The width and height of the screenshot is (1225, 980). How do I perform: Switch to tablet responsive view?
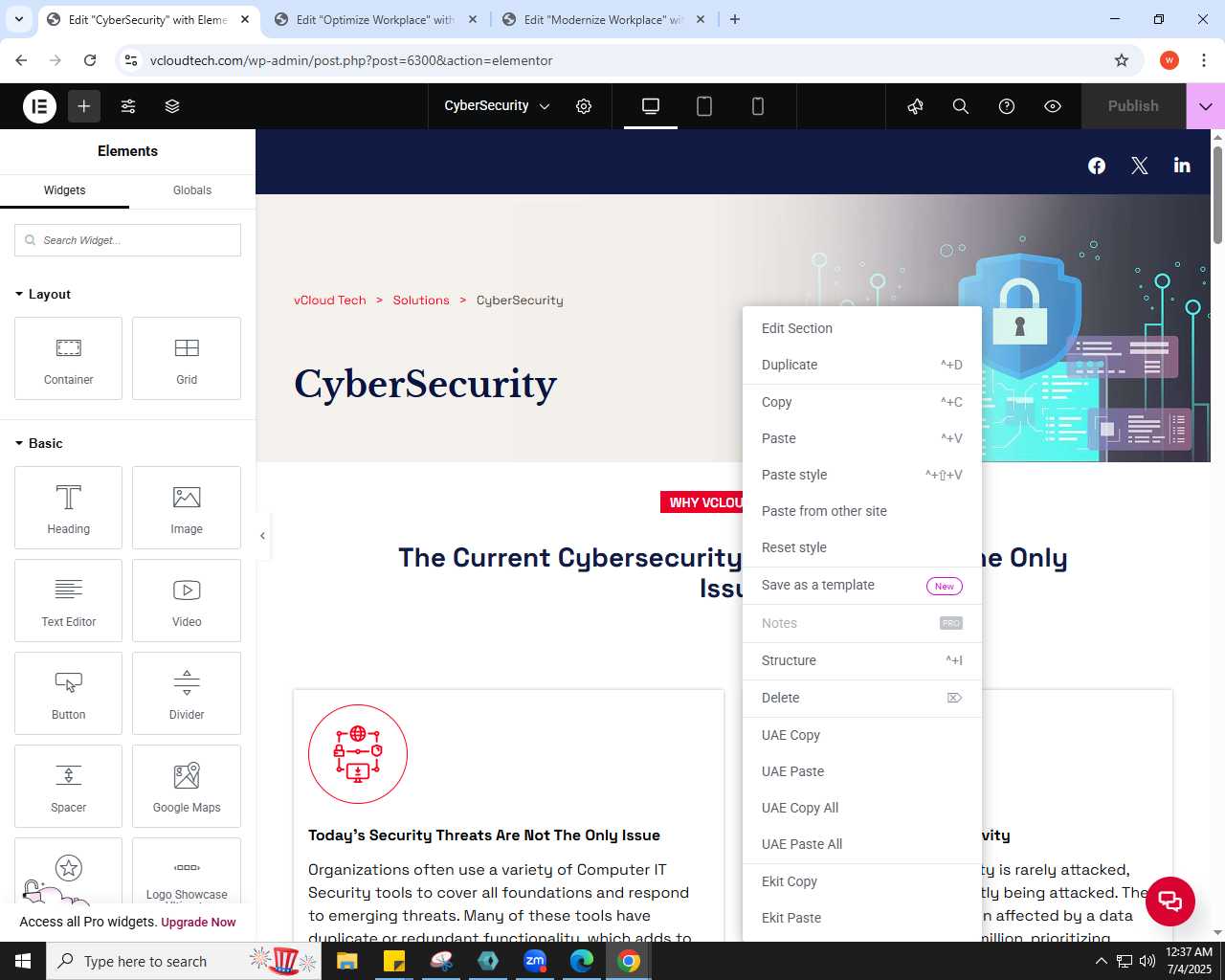[x=704, y=106]
